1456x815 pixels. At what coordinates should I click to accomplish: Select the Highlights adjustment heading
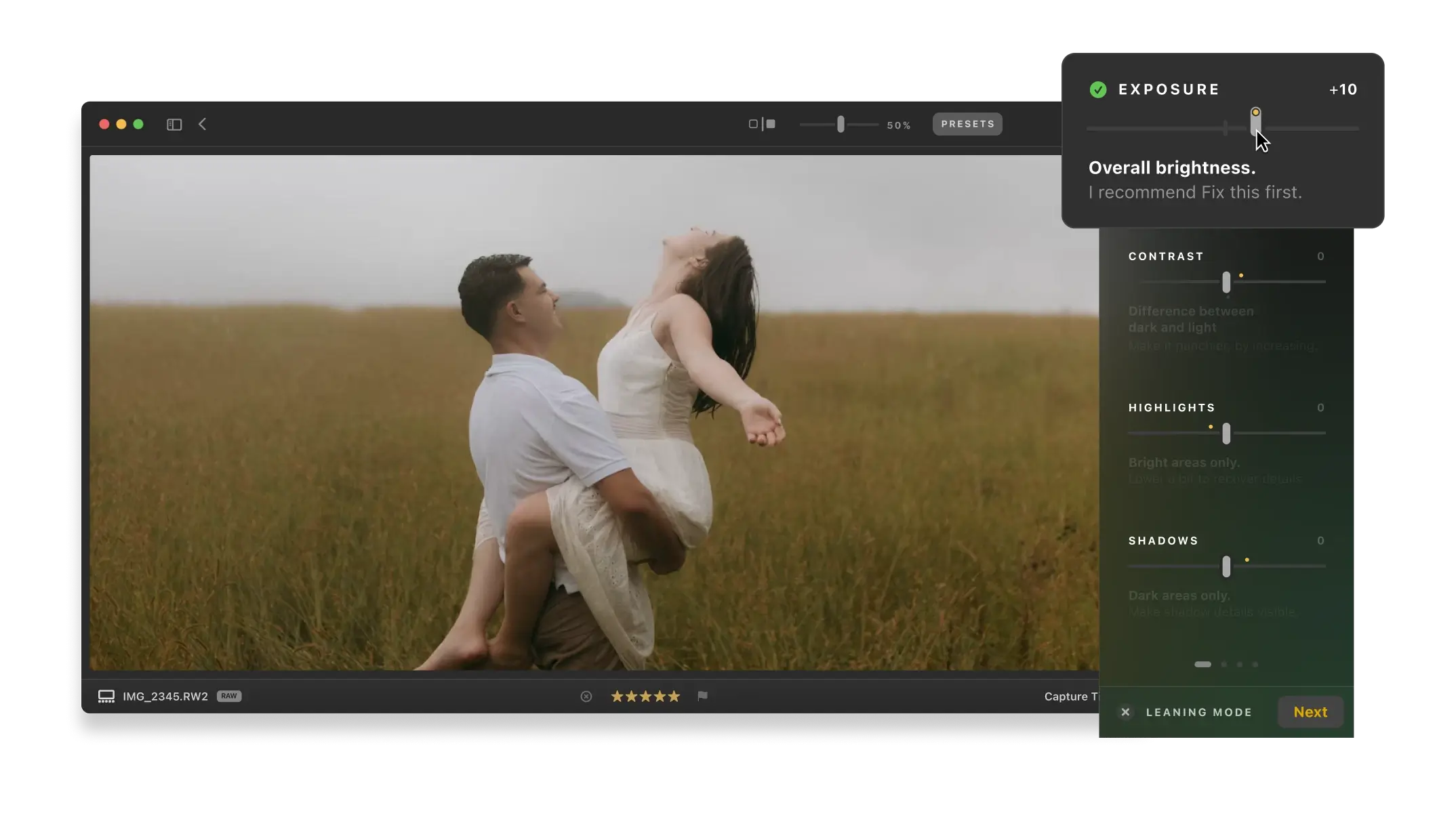coord(1171,407)
